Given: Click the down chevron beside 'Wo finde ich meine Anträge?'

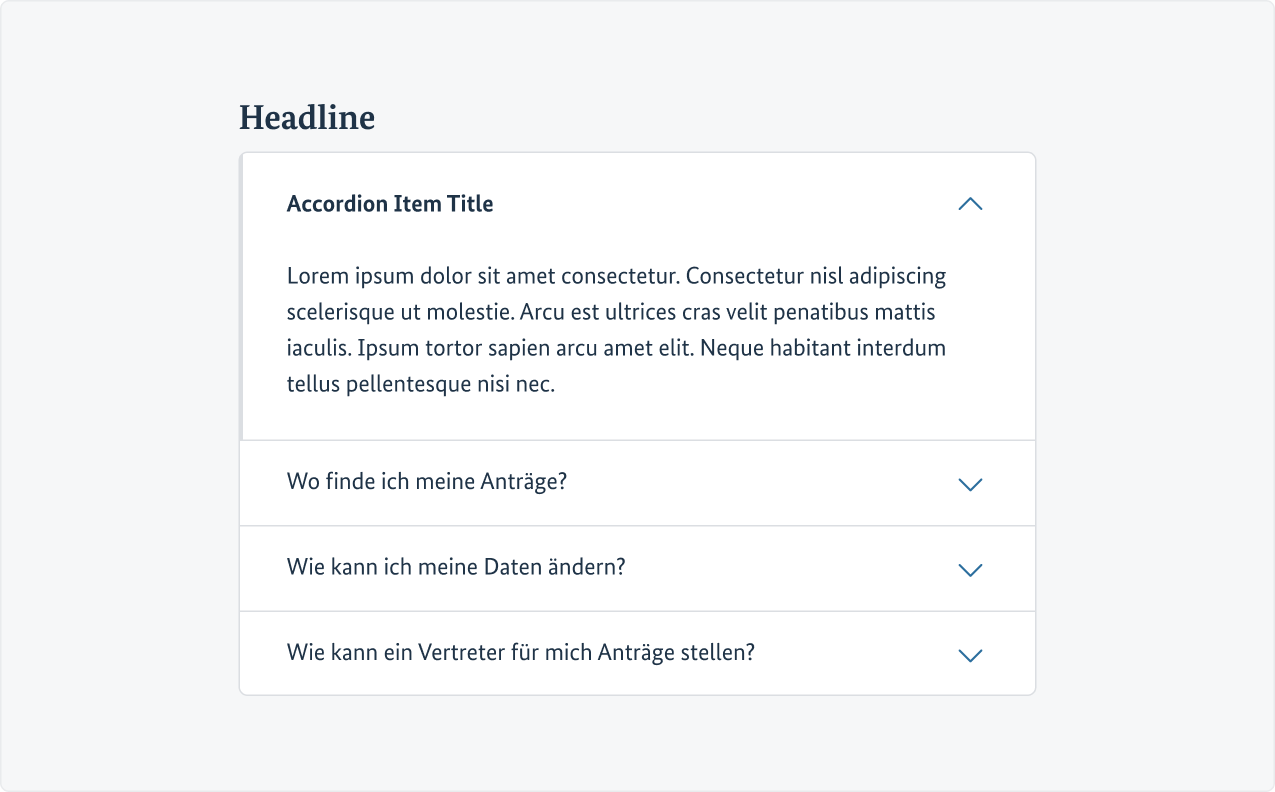Looking at the screenshot, I should click(x=970, y=484).
